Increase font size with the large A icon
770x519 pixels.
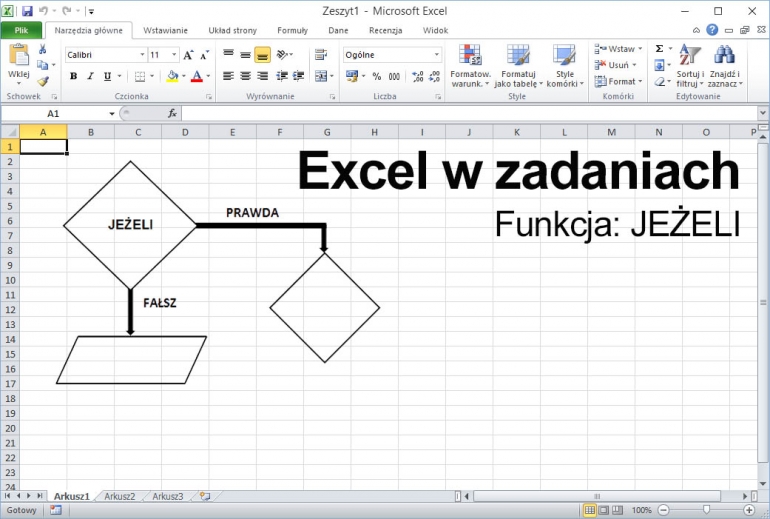pyautogui.click(x=188, y=55)
